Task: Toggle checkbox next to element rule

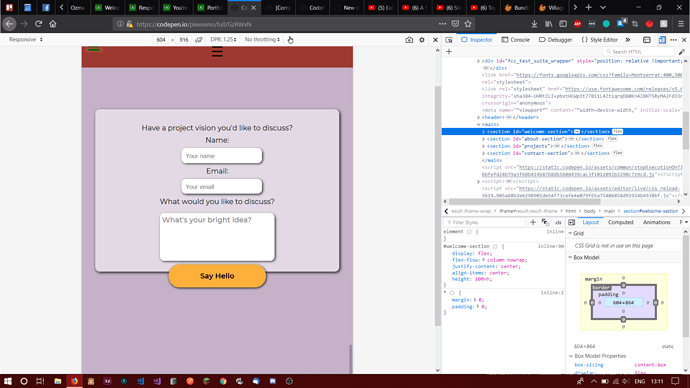Action: click(x=469, y=232)
